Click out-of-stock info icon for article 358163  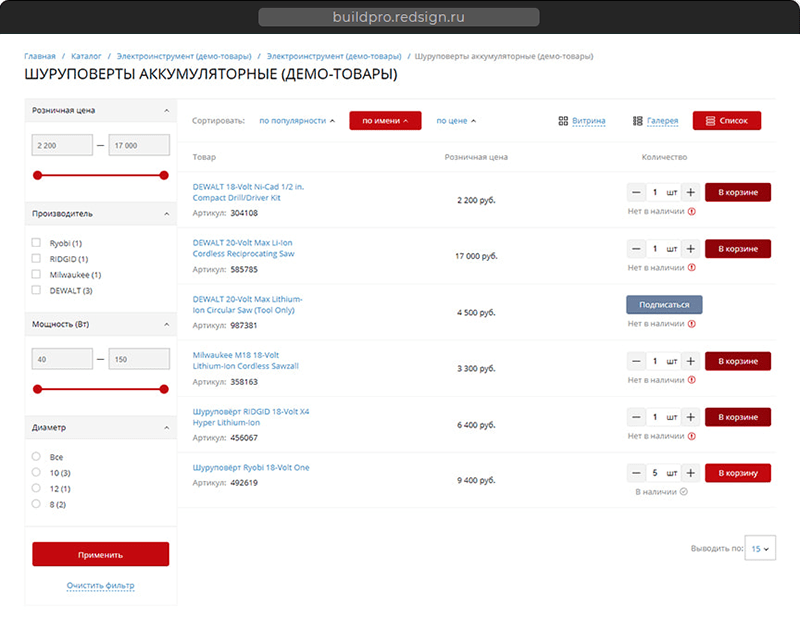[692, 380]
